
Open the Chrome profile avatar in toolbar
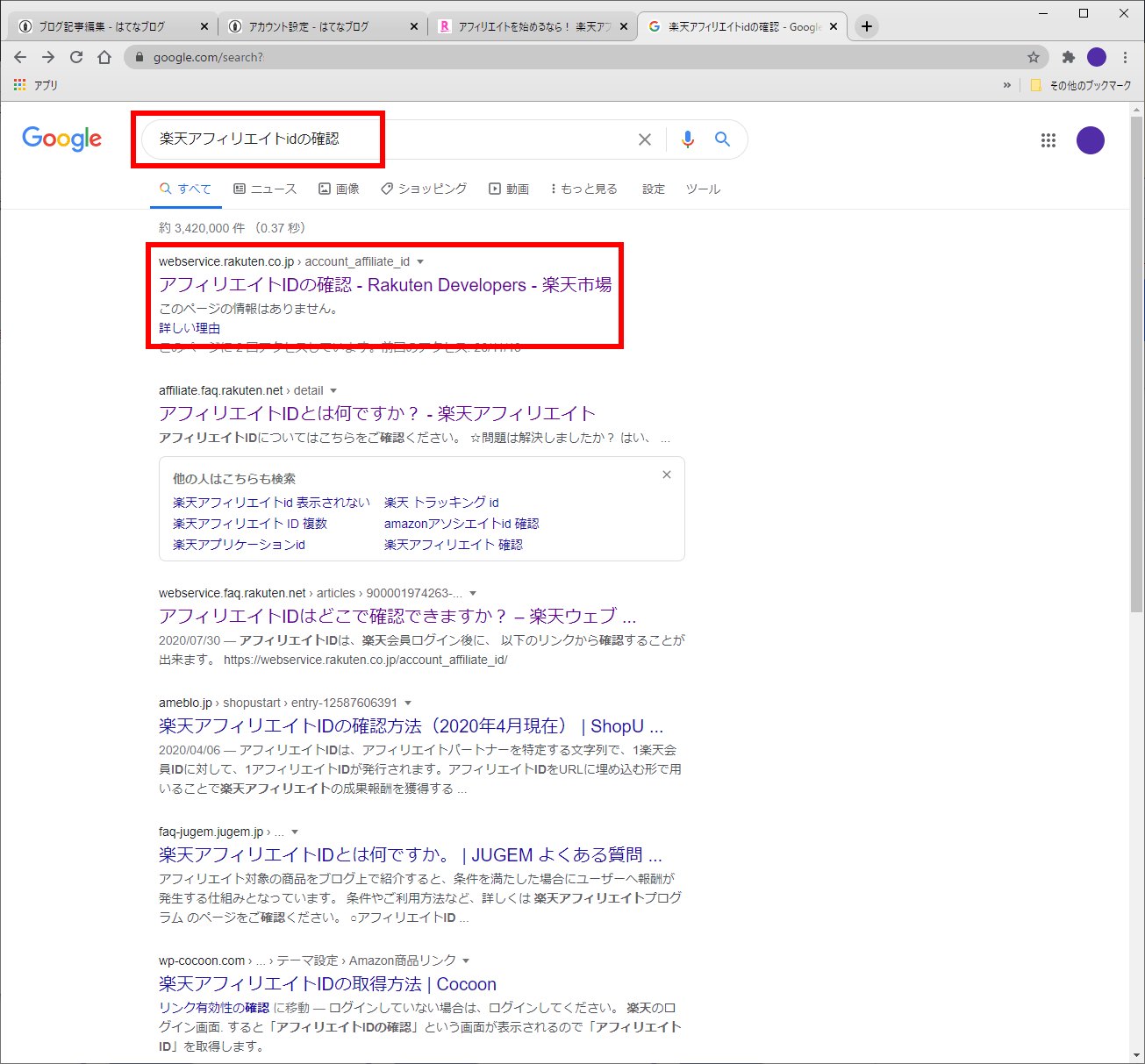[x=1097, y=57]
